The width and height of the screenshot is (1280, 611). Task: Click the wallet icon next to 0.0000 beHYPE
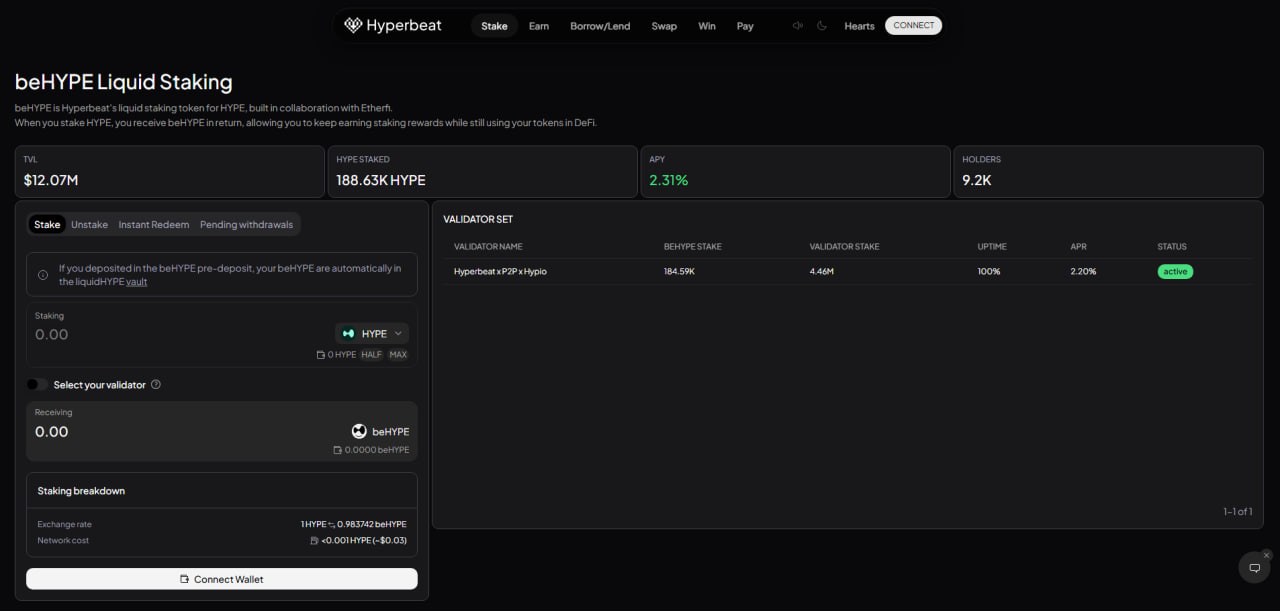[338, 450]
